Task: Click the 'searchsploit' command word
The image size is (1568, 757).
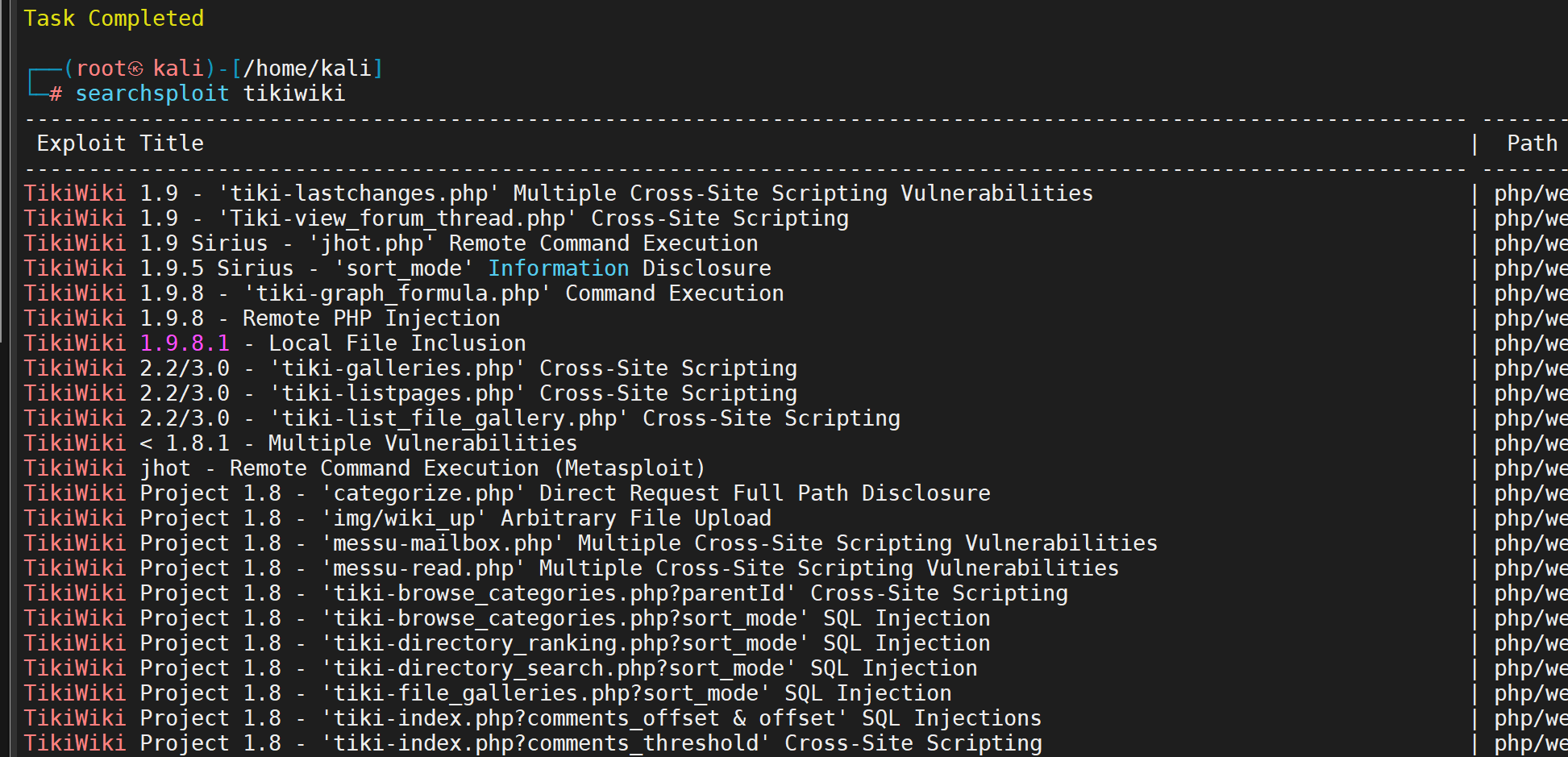Action: click(152, 94)
